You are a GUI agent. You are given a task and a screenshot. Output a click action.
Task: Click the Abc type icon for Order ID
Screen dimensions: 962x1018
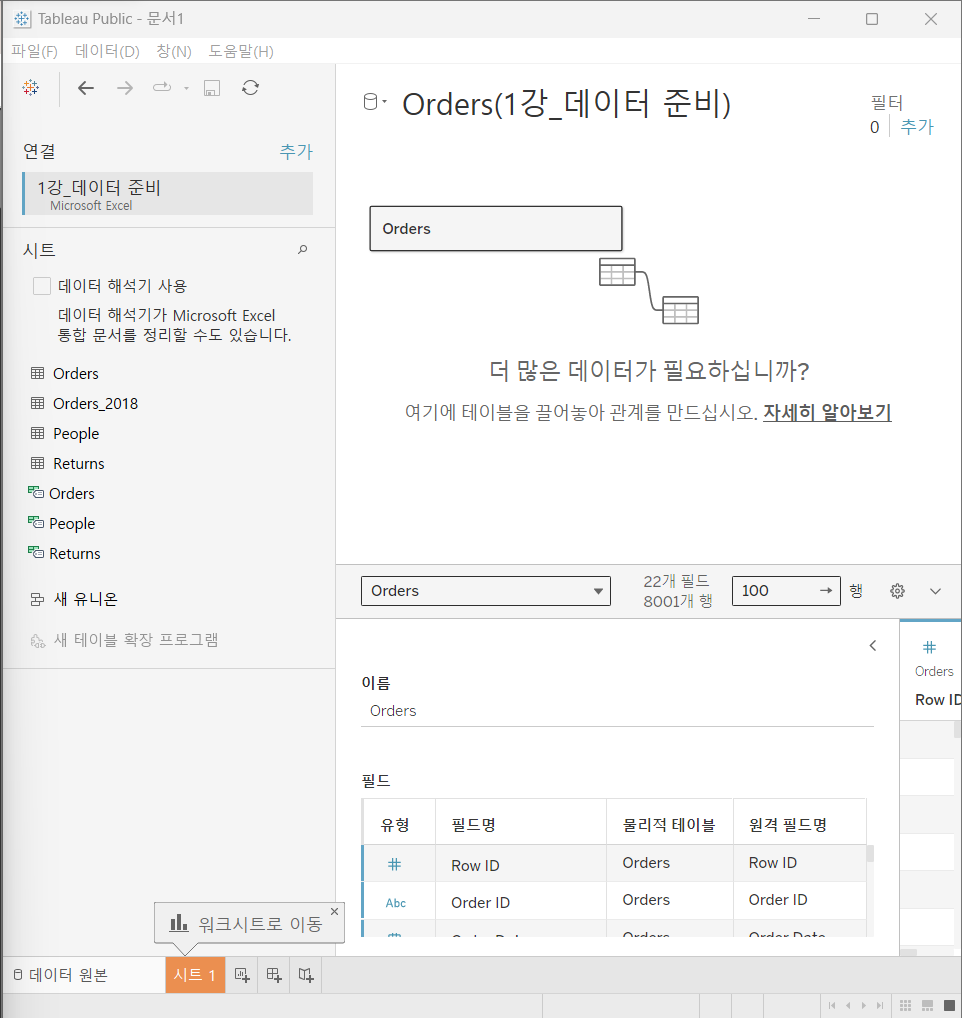pyautogui.click(x=395, y=902)
